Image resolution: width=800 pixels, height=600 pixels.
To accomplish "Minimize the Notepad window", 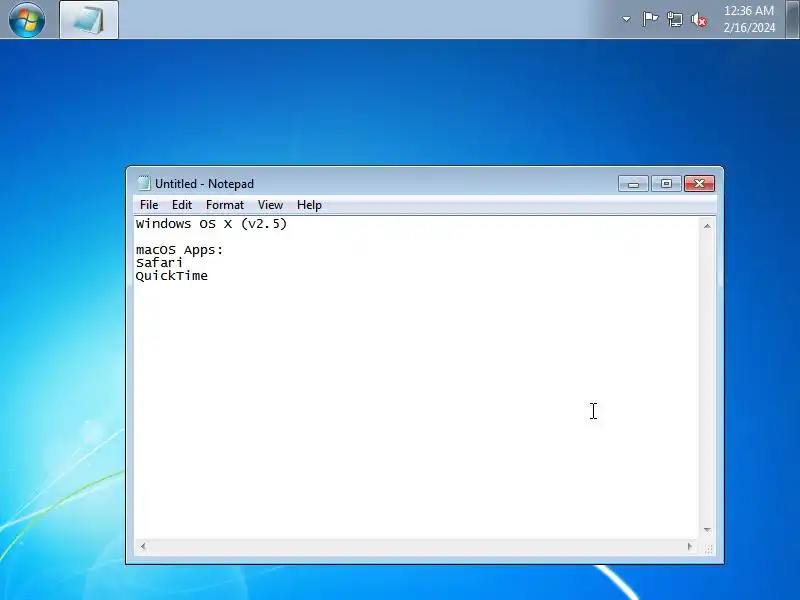I will [x=633, y=184].
